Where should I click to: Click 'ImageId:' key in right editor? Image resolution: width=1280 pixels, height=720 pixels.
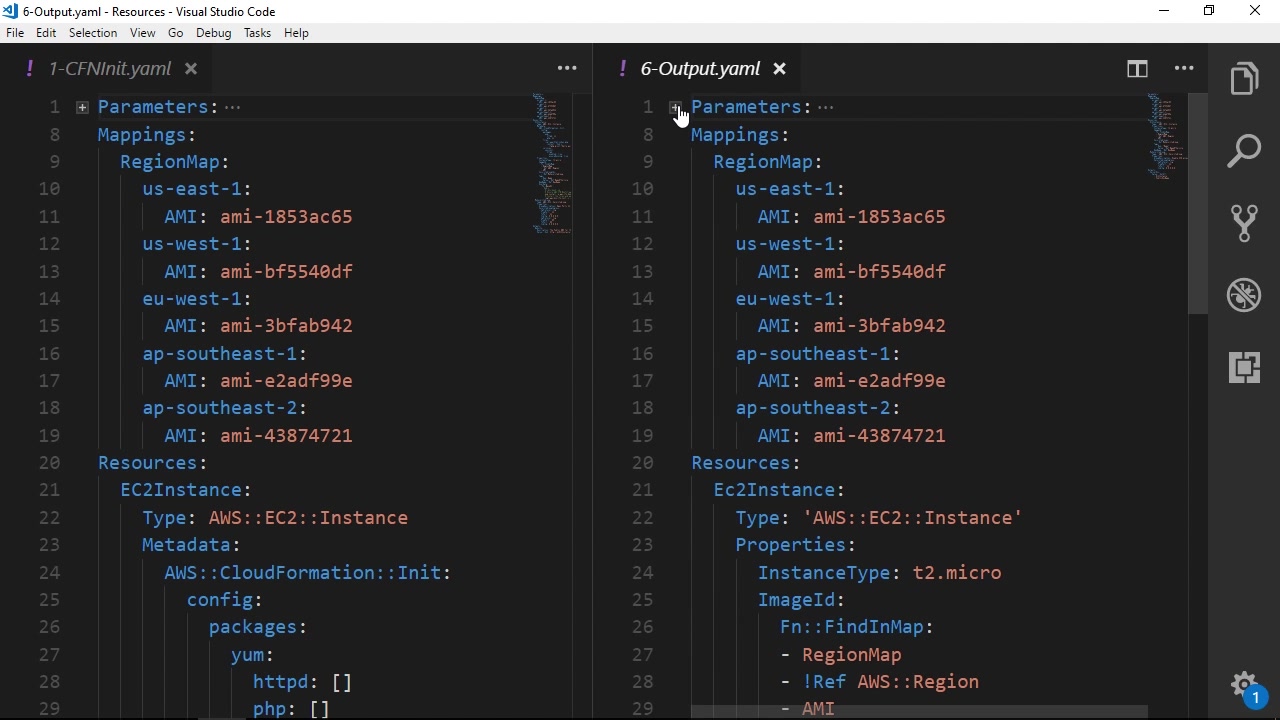click(802, 600)
